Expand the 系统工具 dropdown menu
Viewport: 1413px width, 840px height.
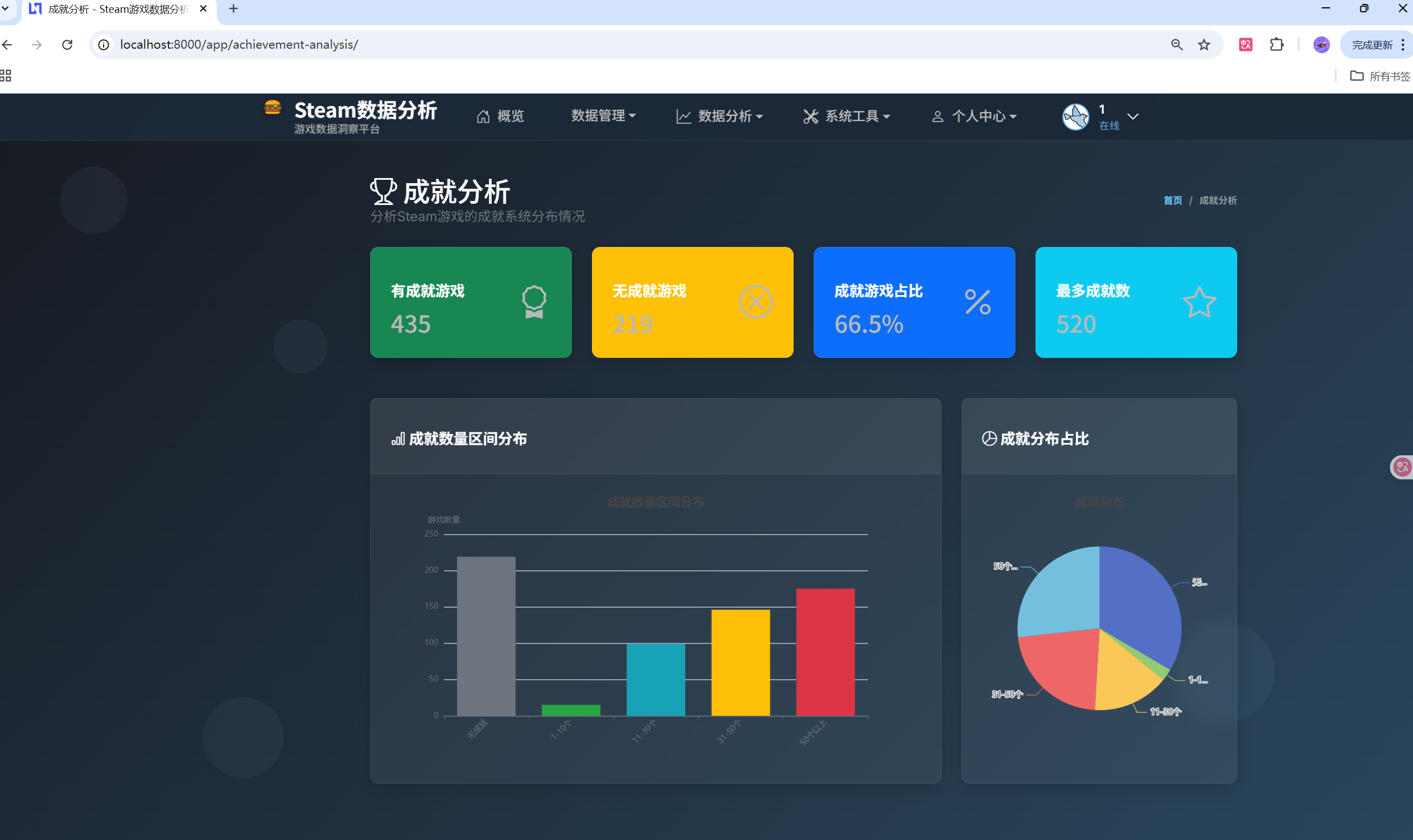tap(846, 116)
